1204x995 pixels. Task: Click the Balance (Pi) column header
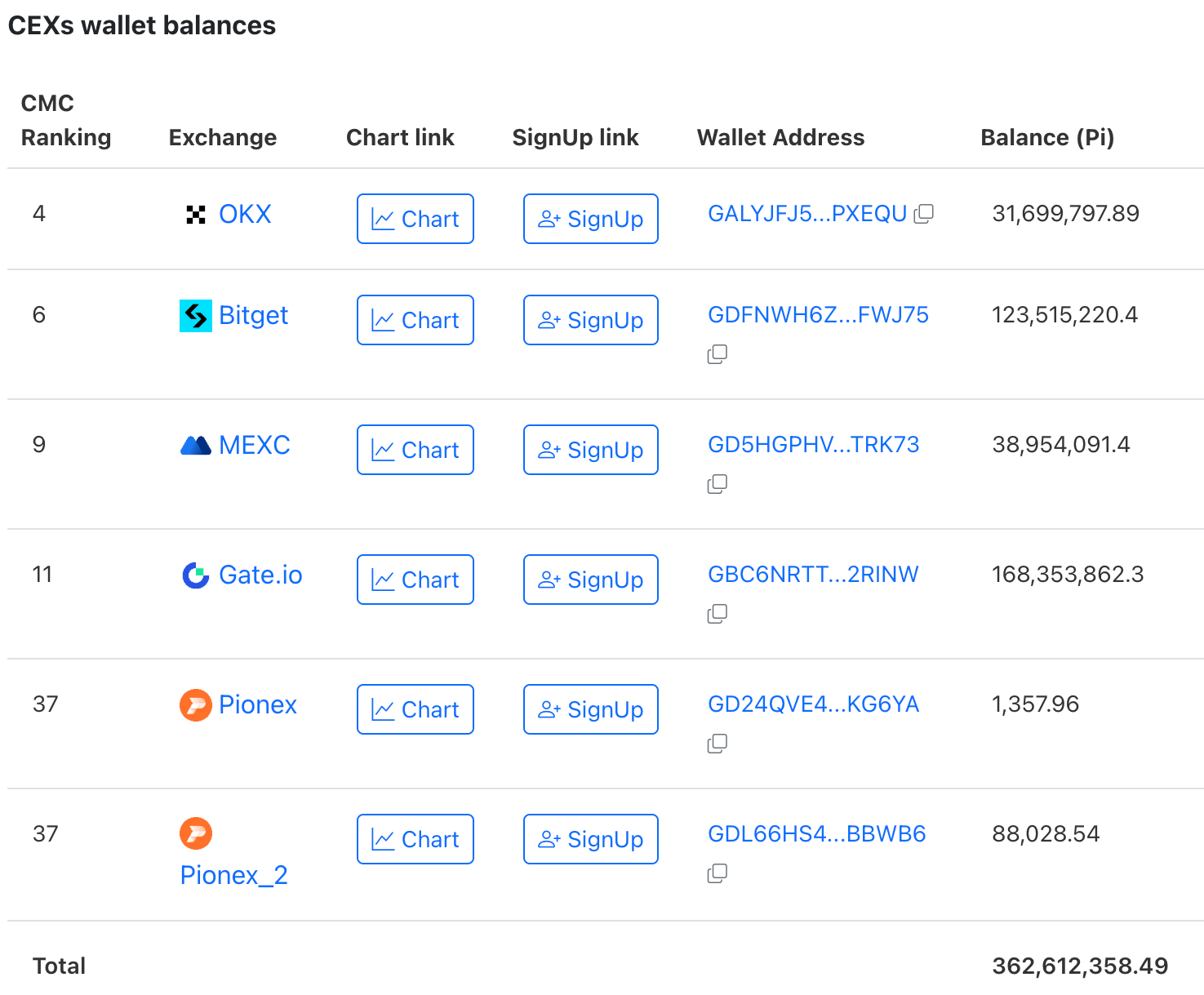(x=1047, y=137)
